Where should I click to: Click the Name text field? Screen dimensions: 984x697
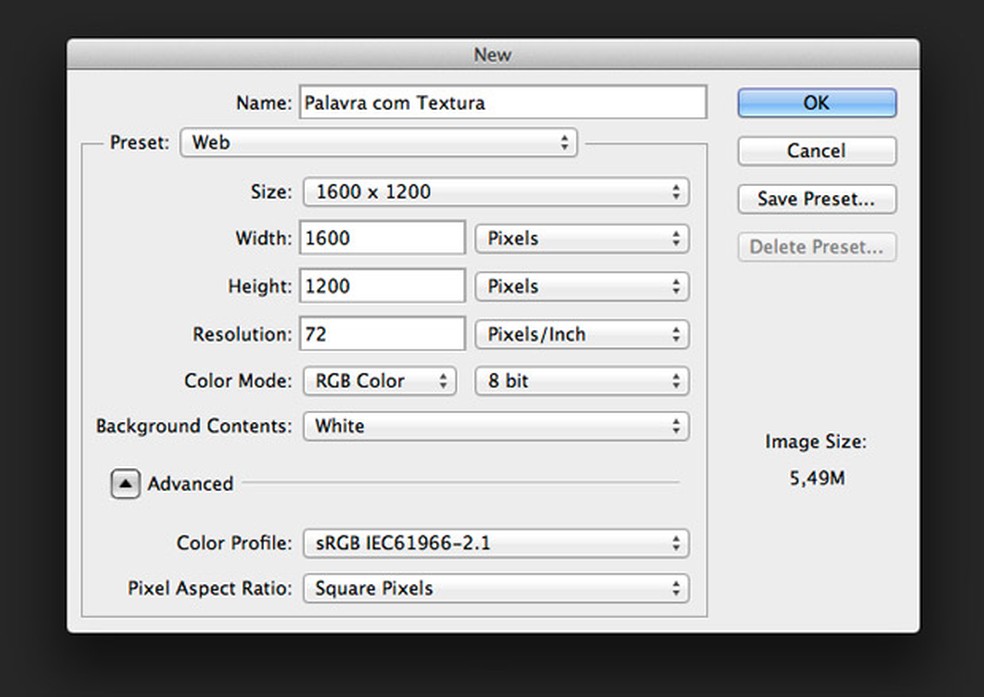[502, 103]
